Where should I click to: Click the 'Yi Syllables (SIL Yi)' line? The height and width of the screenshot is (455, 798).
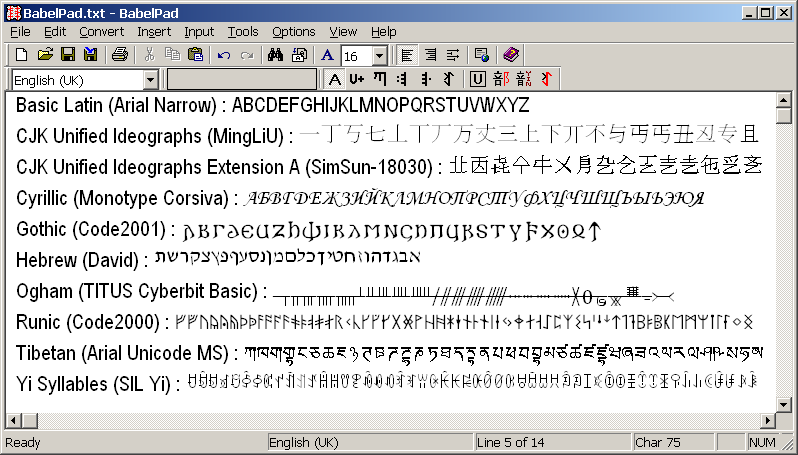pos(387,383)
